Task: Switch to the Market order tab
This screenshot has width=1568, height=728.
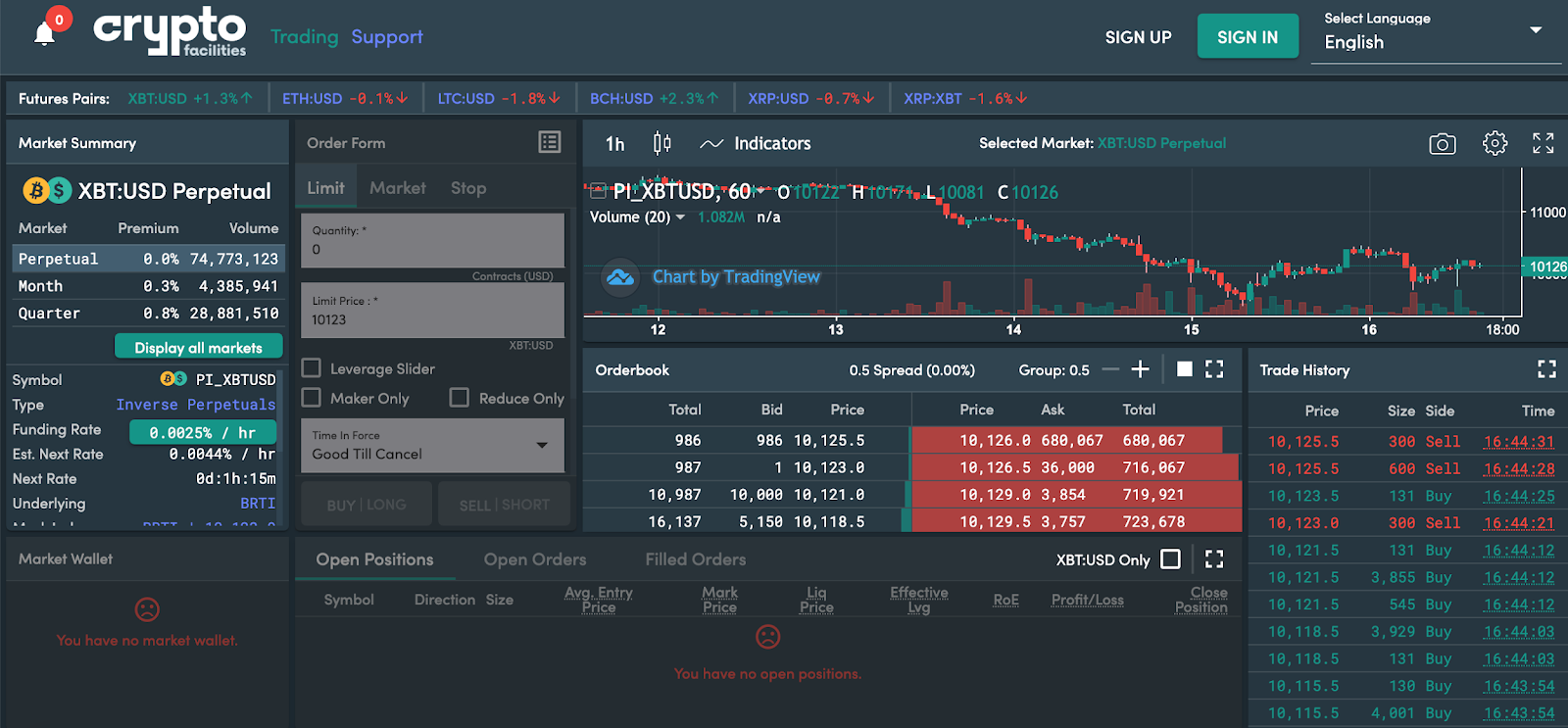Action: 398,188
